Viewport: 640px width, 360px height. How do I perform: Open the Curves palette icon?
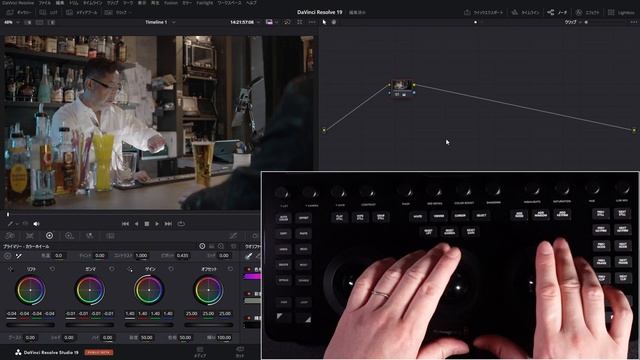point(233,236)
